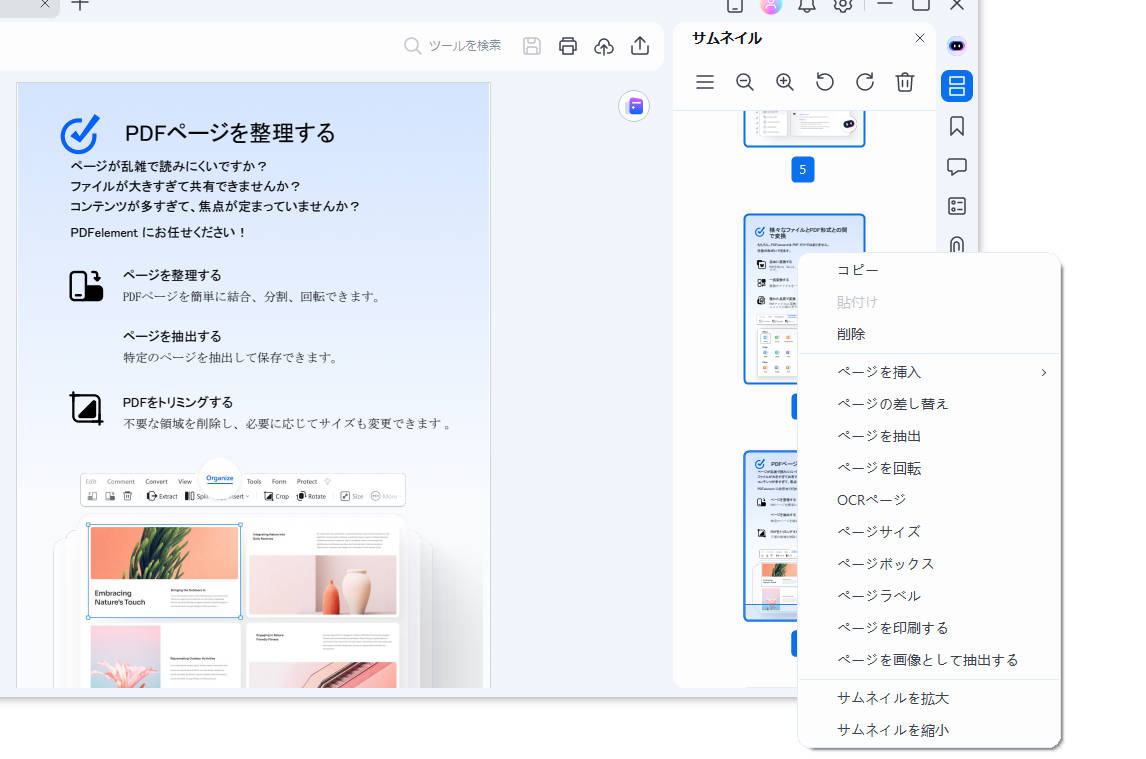
Task: Open the comments panel icon
Action: [956, 166]
